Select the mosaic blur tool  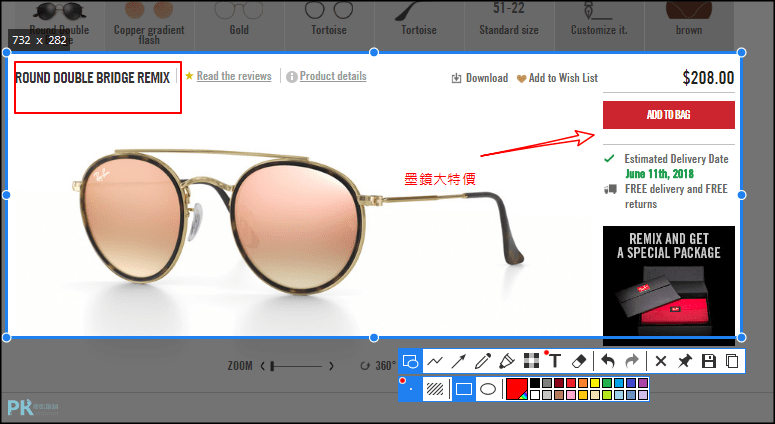[x=531, y=361]
